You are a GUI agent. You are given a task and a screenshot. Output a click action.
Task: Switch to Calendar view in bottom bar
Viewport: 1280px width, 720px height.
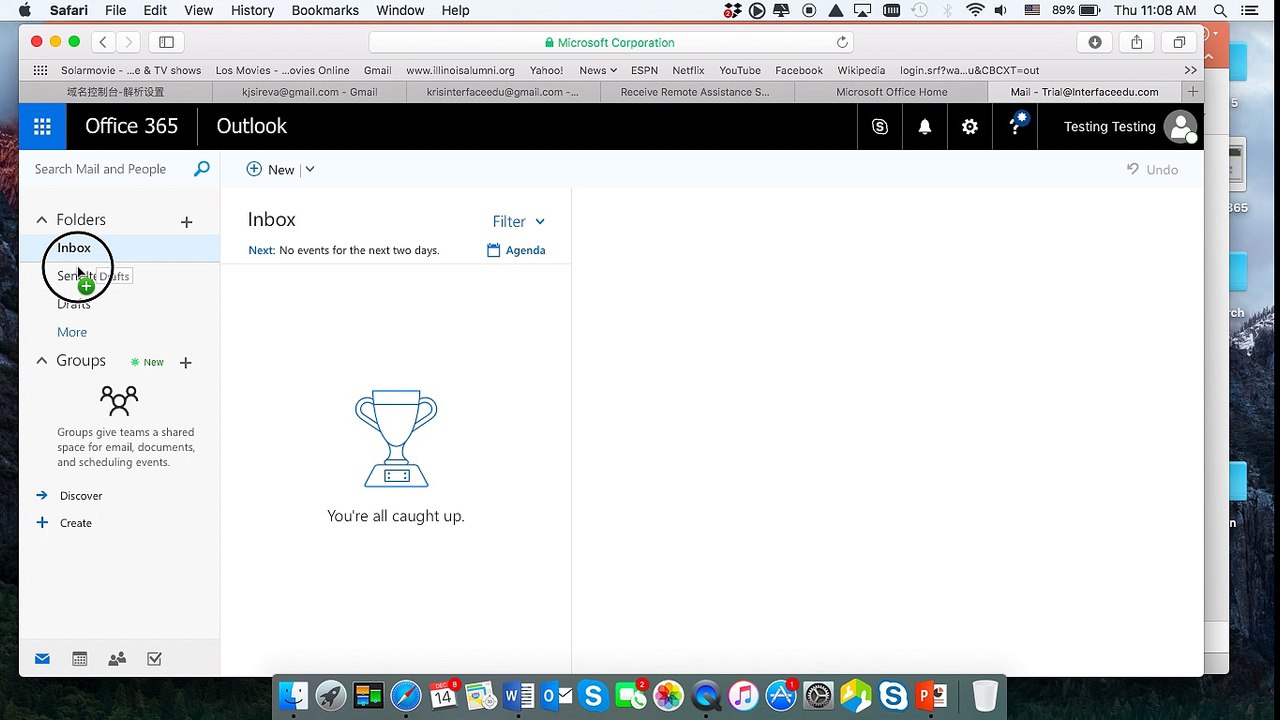coord(80,659)
